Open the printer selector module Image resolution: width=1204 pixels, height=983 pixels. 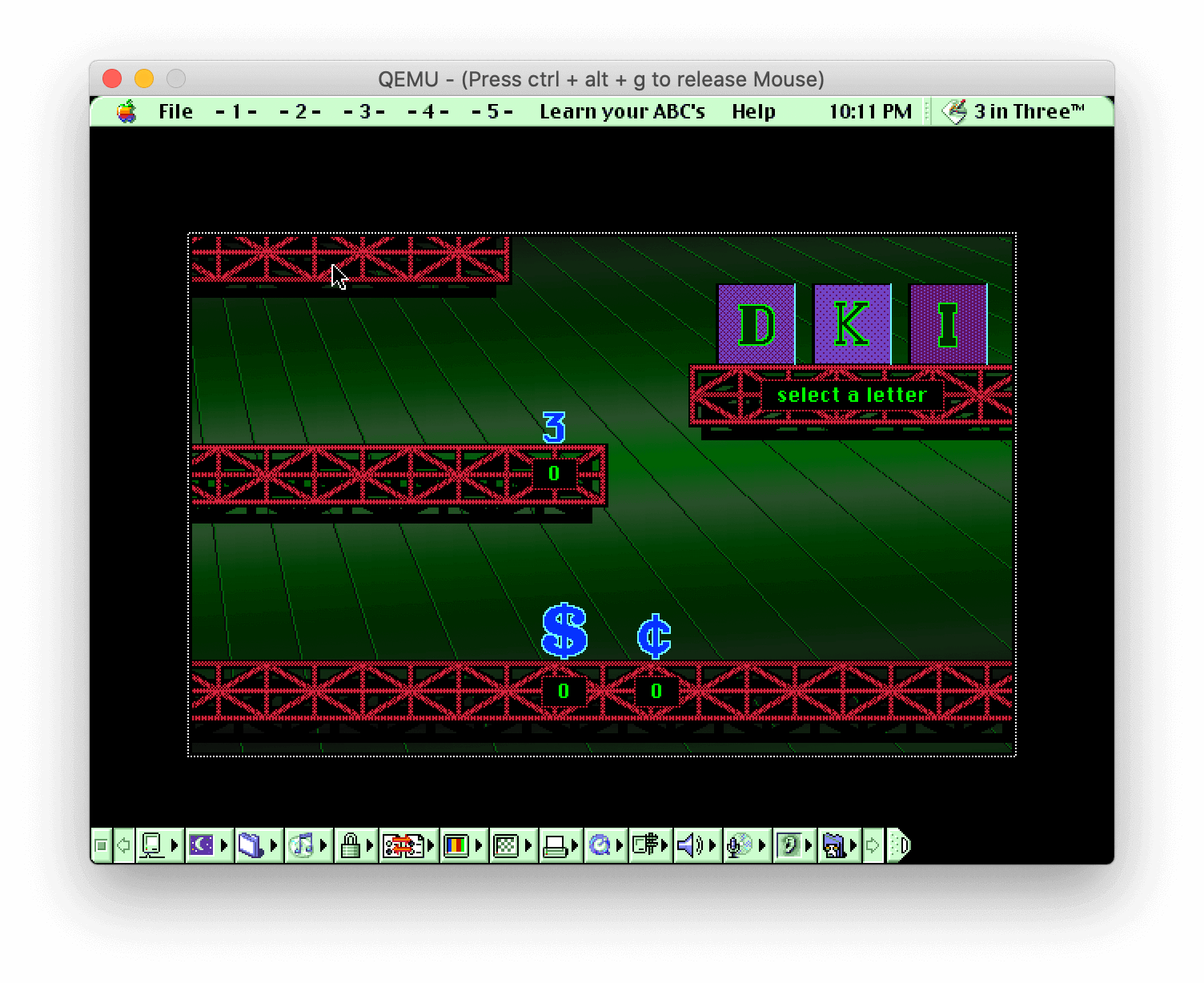coord(560,845)
